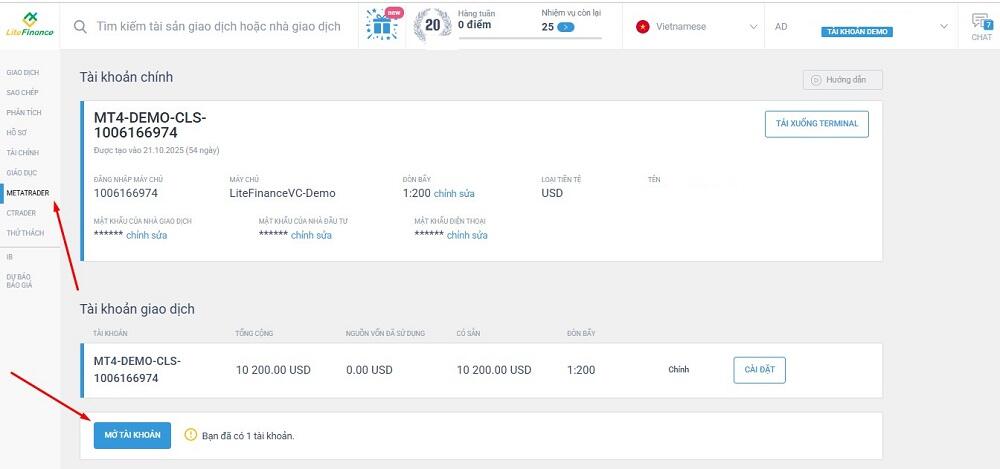Expand the AD account dropdown
This screenshot has width=1000, height=469.
[944, 27]
